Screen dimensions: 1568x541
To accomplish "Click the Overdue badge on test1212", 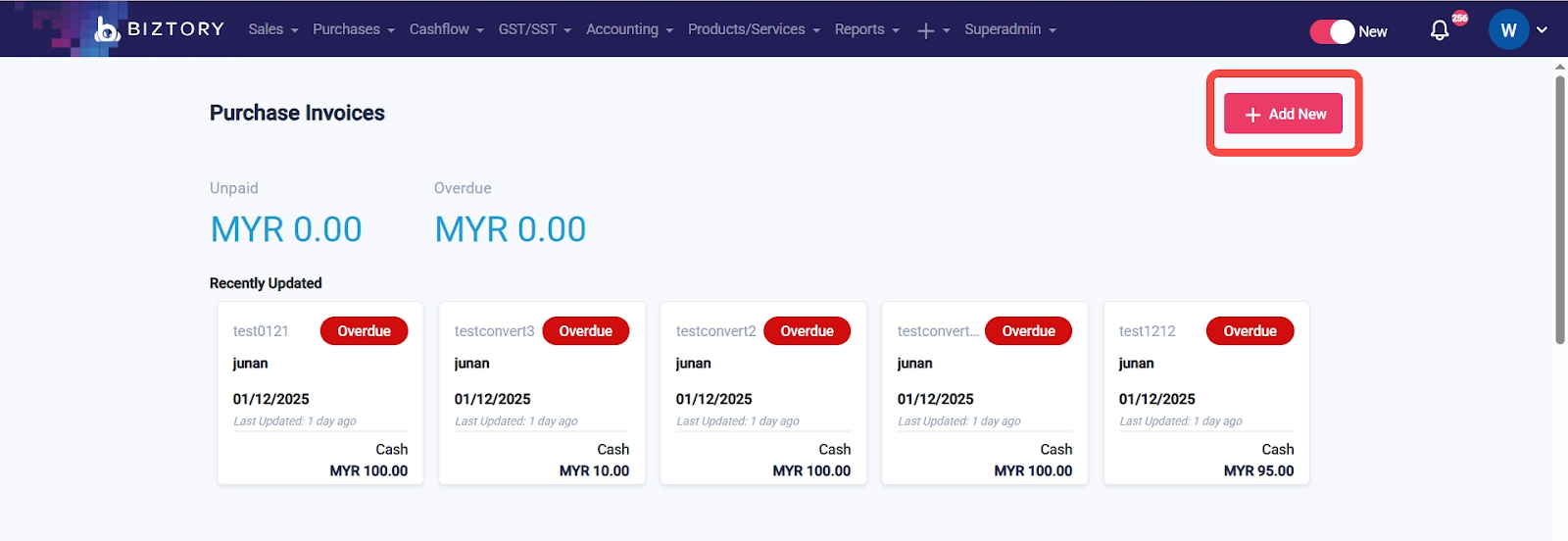I will [x=1250, y=331].
